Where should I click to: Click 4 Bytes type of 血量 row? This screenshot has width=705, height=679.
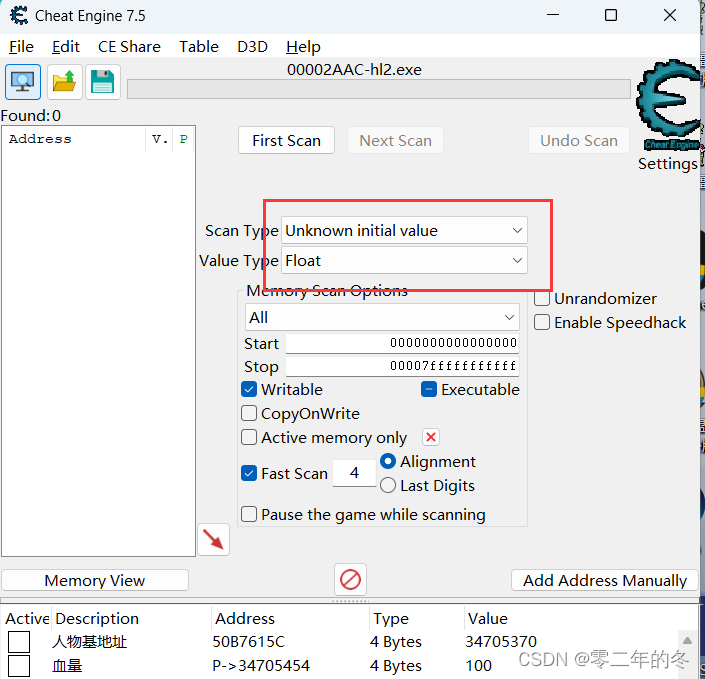396,666
